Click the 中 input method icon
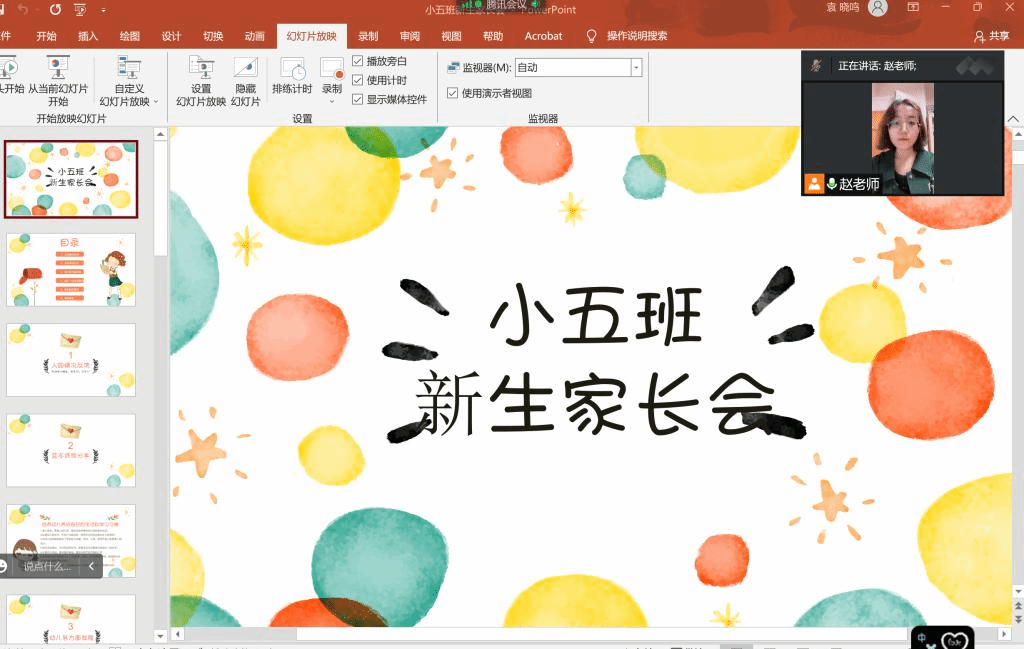 coord(921,638)
